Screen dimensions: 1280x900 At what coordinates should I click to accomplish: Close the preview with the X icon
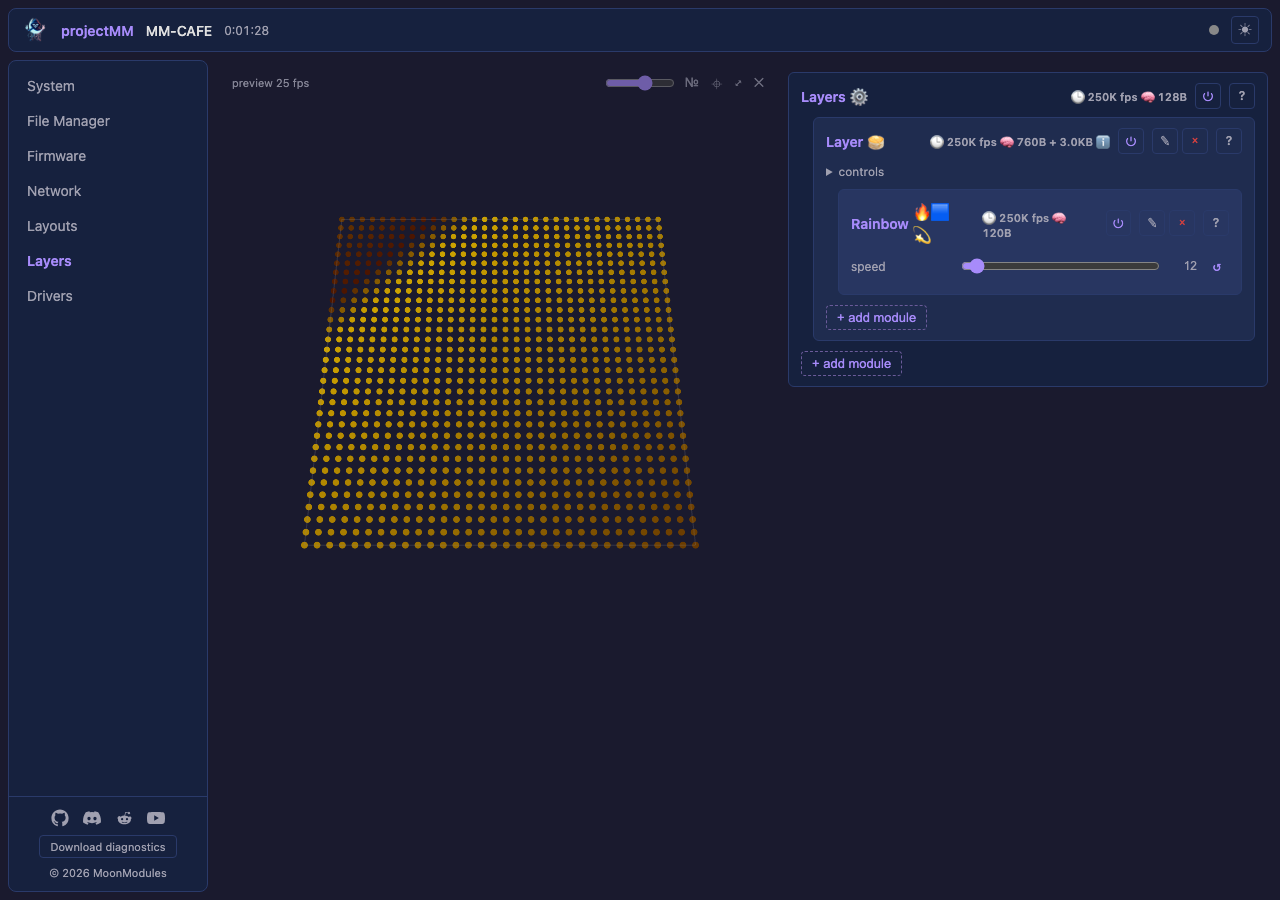click(759, 83)
